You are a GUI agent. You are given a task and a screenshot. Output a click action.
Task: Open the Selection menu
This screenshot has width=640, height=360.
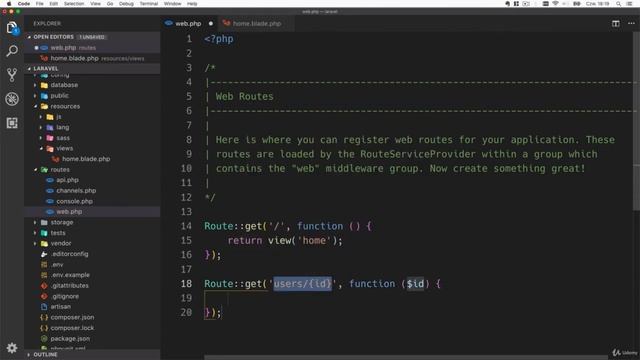point(74,4)
